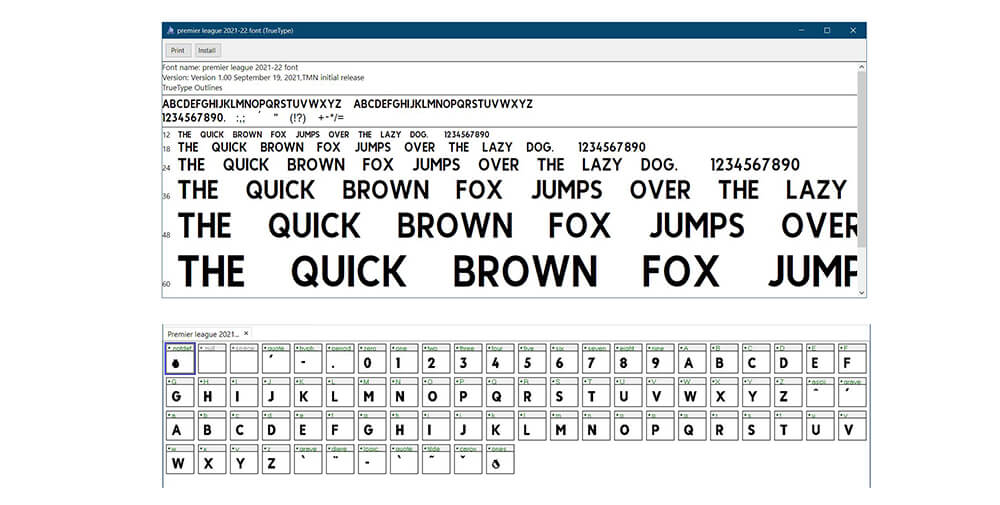This screenshot has width=1000, height=505.
Task: Click the font viewer title bar icon
Action: 170,31
